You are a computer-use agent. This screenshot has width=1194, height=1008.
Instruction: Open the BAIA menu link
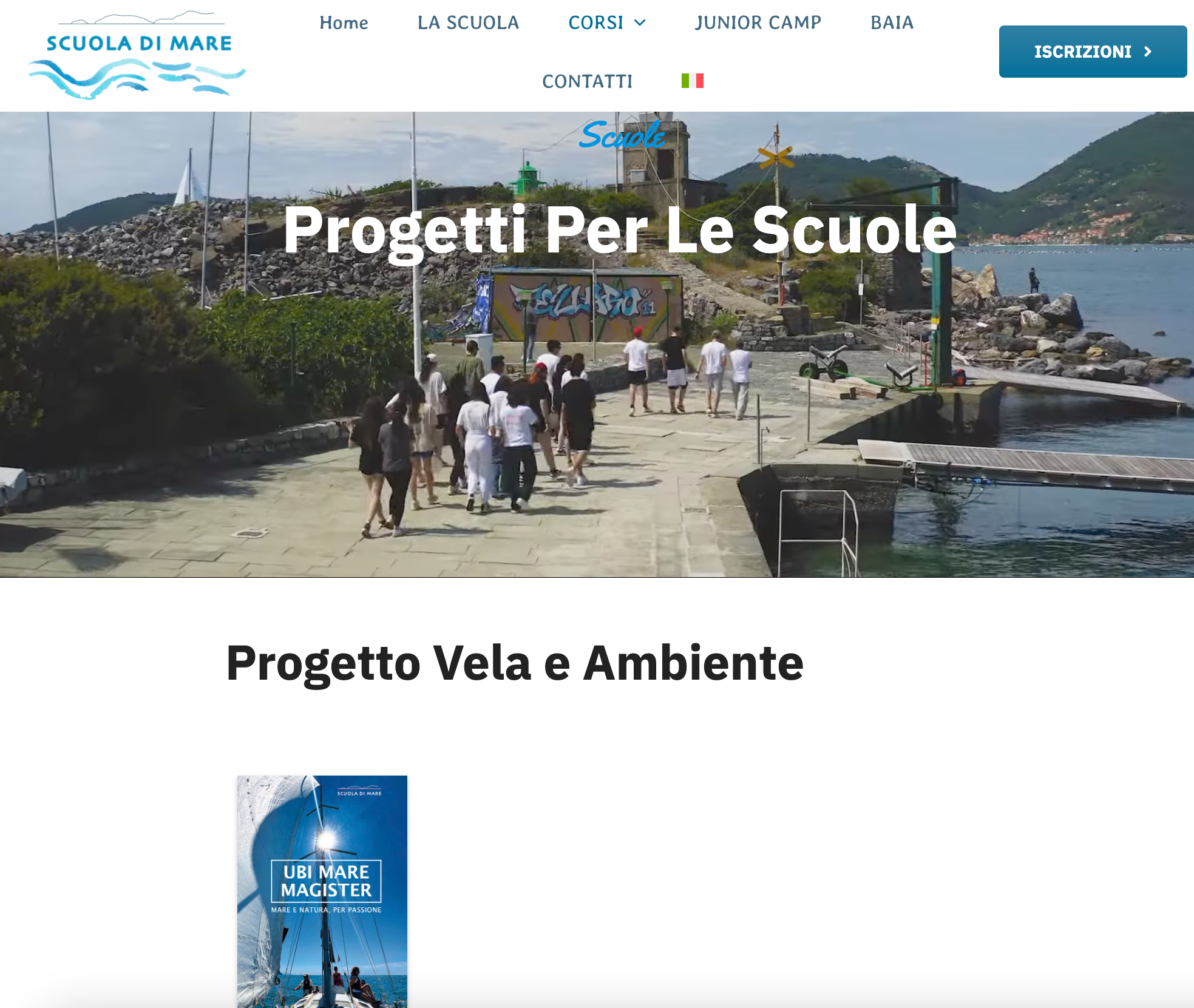tap(892, 23)
